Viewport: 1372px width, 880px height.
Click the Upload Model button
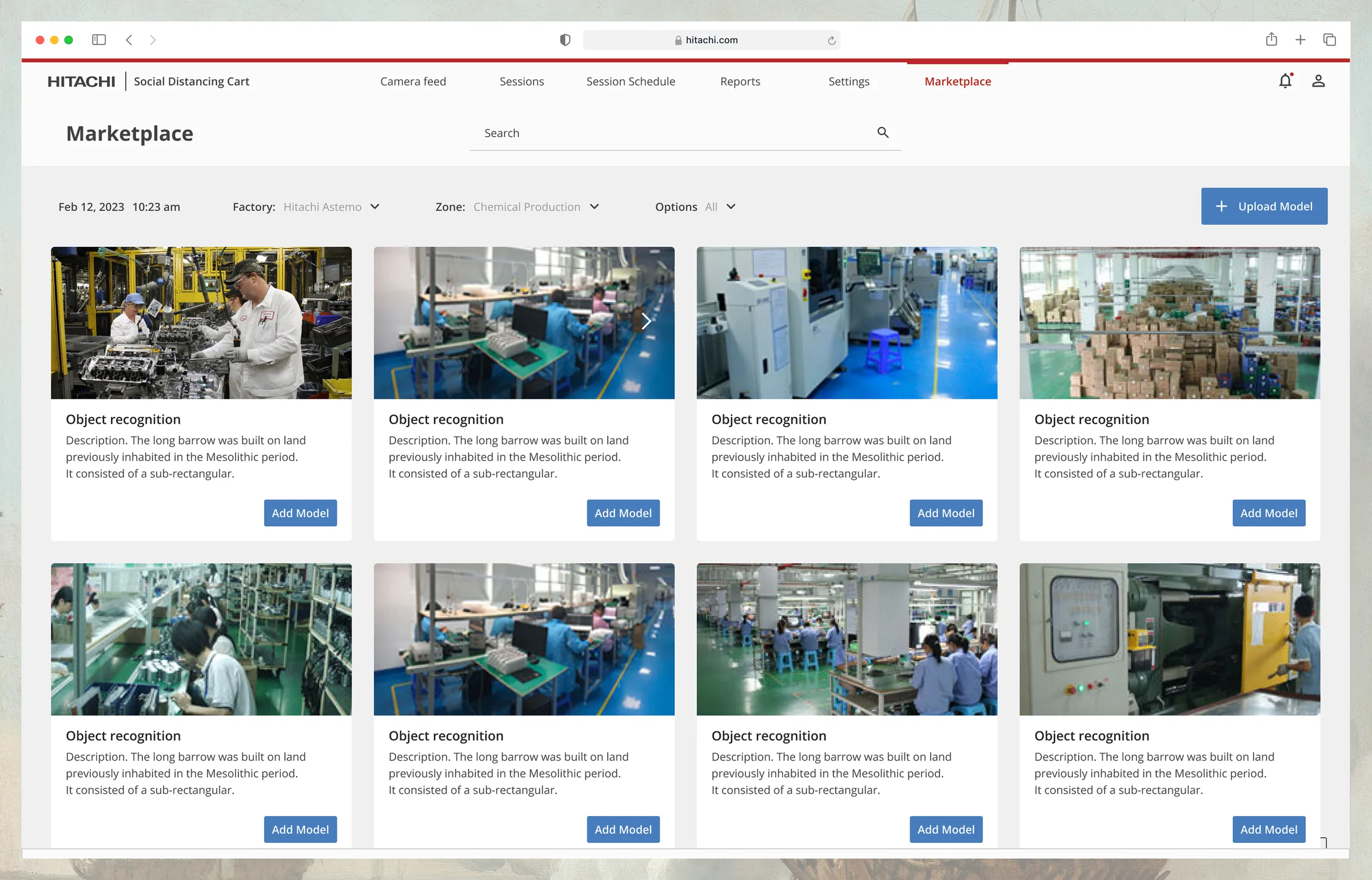tap(1265, 206)
